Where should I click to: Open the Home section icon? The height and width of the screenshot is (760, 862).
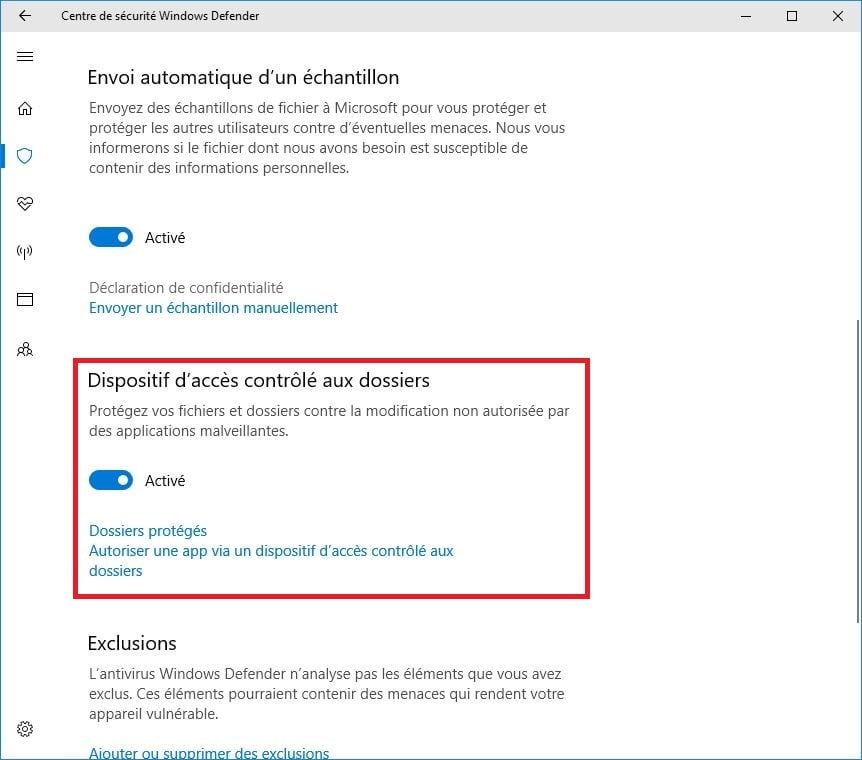[x=25, y=108]
